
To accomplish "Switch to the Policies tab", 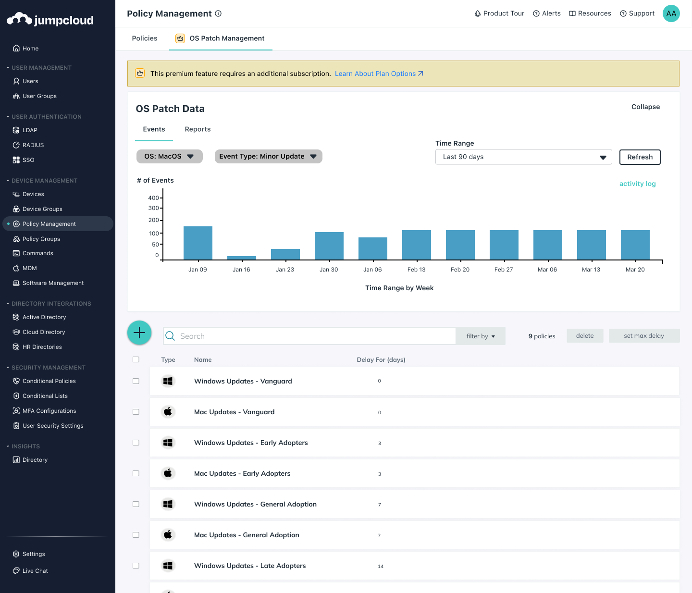I will pyautogui.click(x=145, y=38).
